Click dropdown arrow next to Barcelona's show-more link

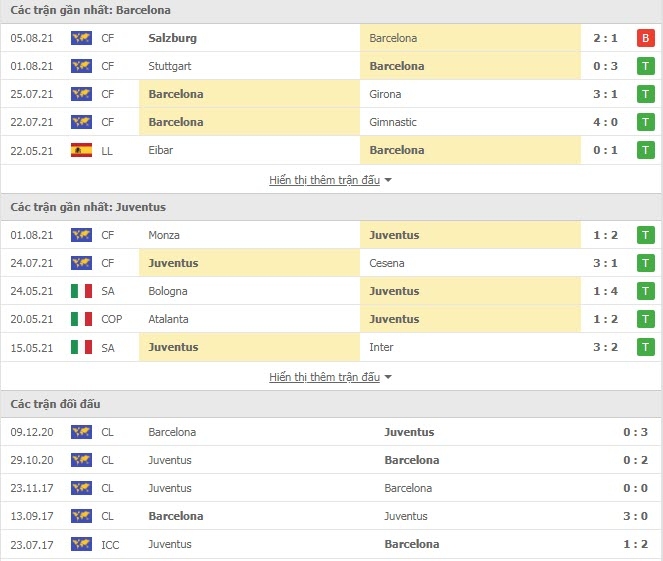click(x=388, y=180)
